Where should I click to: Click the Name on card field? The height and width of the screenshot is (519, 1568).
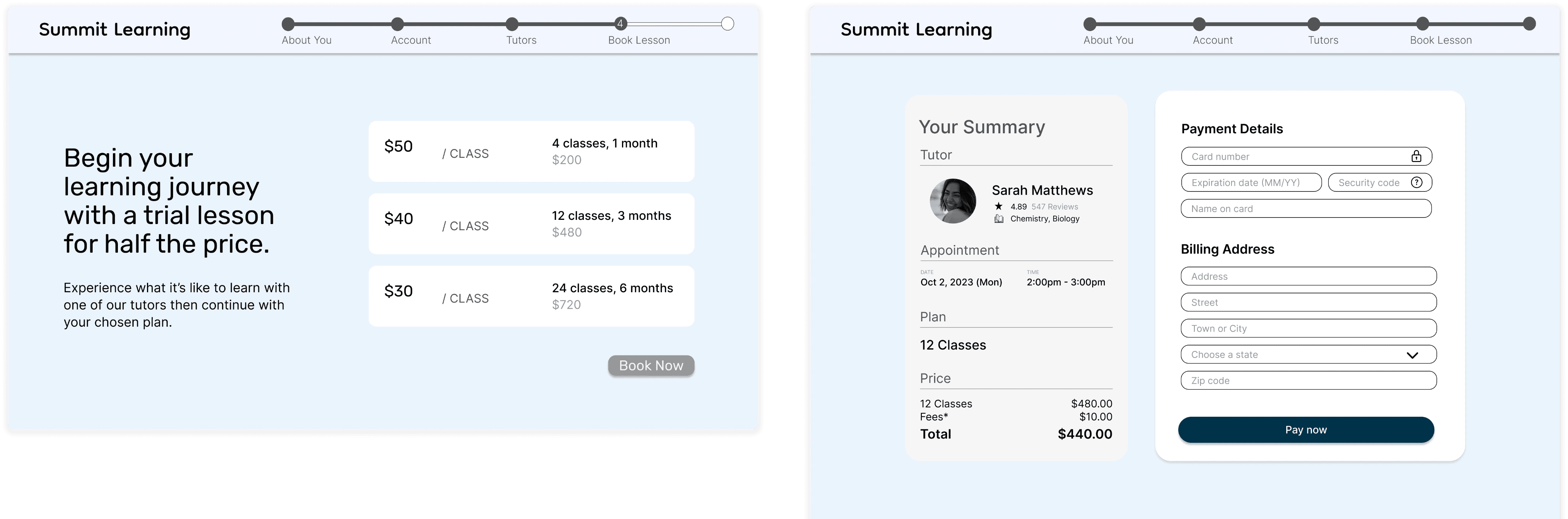pos(1306,208)
